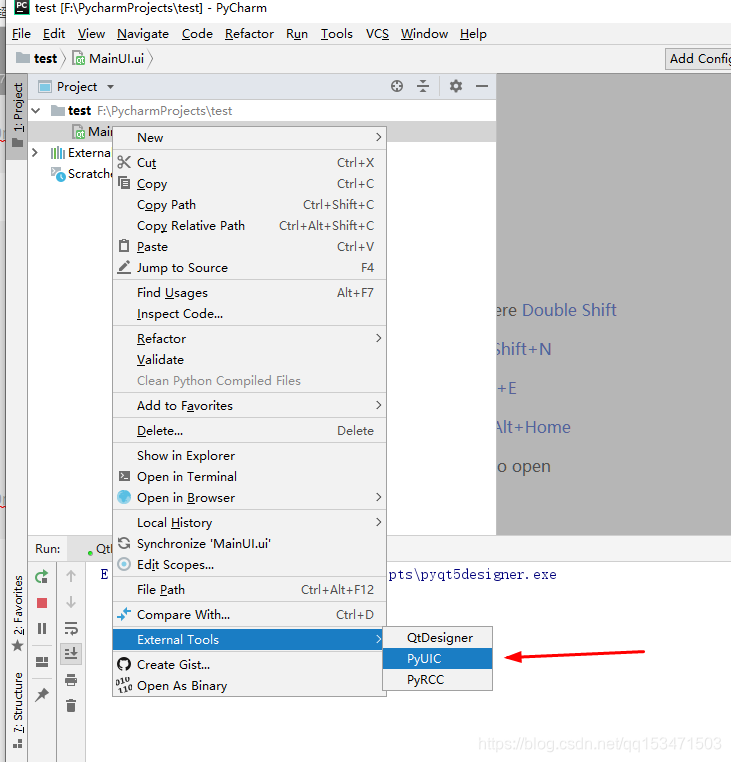731x762 pixels.
Task: Select File Path menu entry
Action: point(249,589)
